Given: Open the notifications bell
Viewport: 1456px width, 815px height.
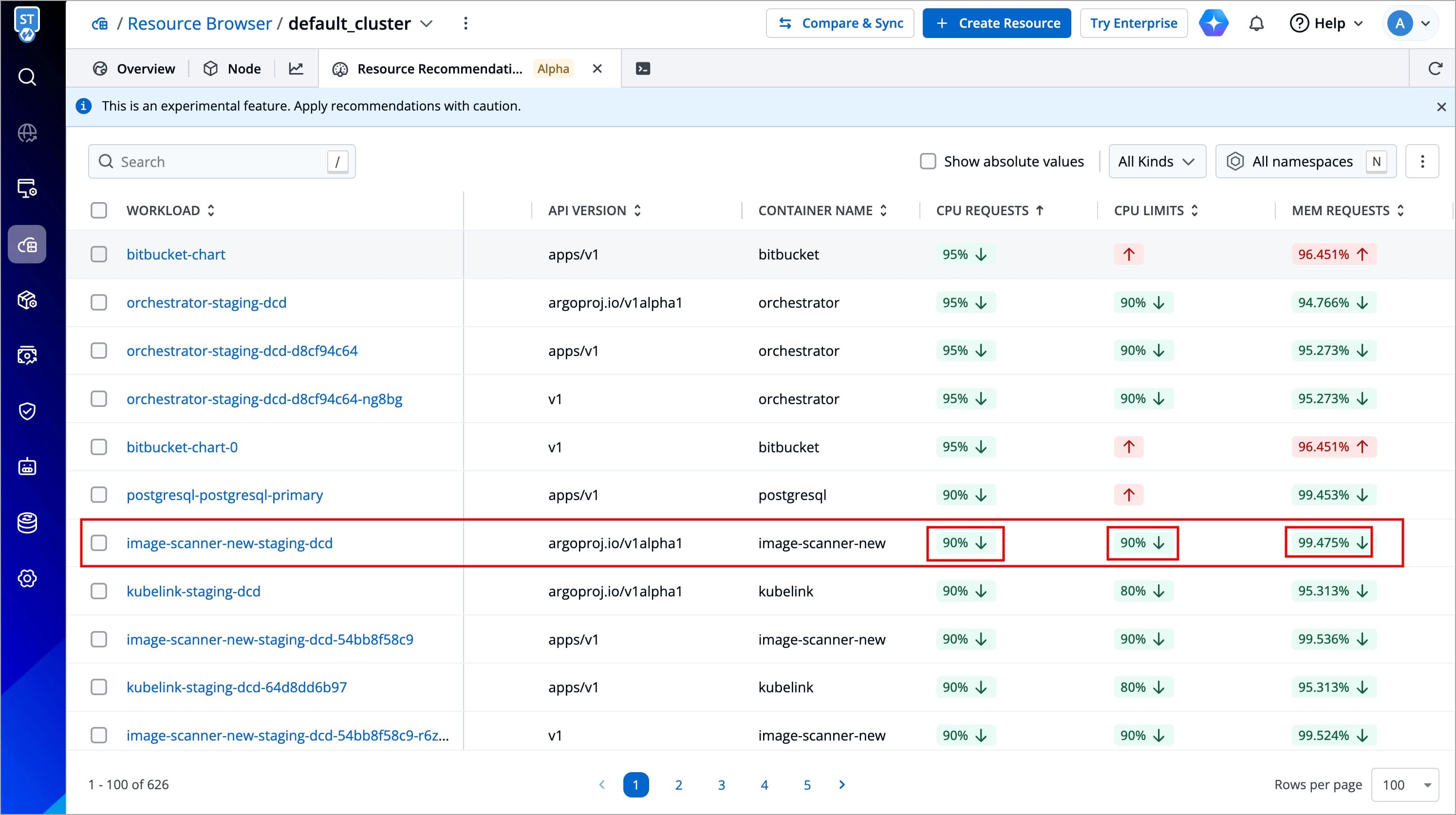Looking at the screenshot, I should tap(1256, 24).
